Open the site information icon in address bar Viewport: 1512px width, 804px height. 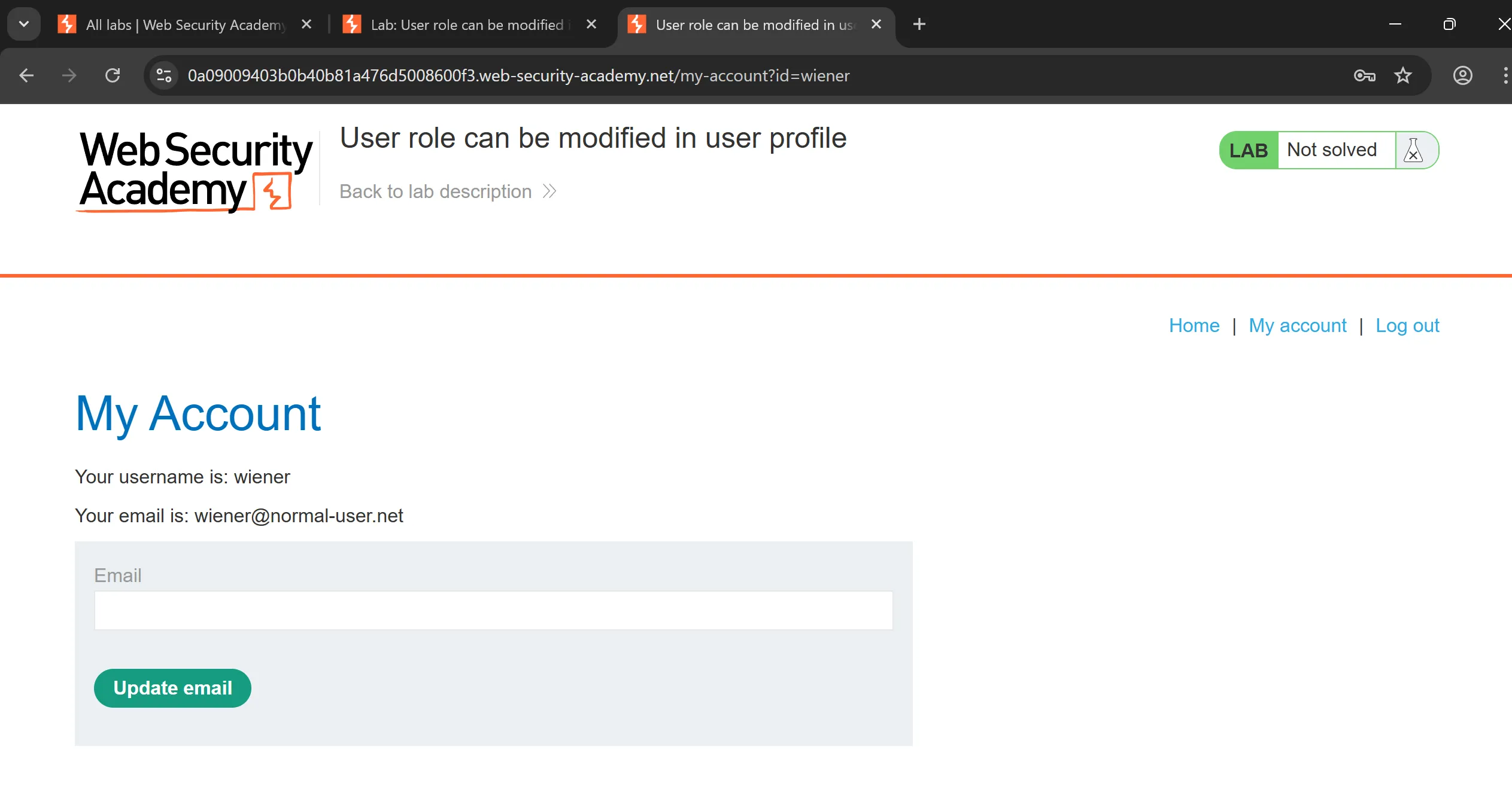click(x=163, y=75)
